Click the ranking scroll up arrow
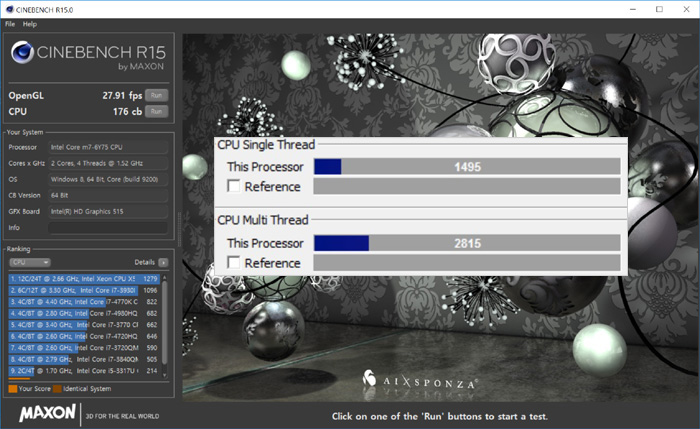700x429 pixels. tap(165, 278)
